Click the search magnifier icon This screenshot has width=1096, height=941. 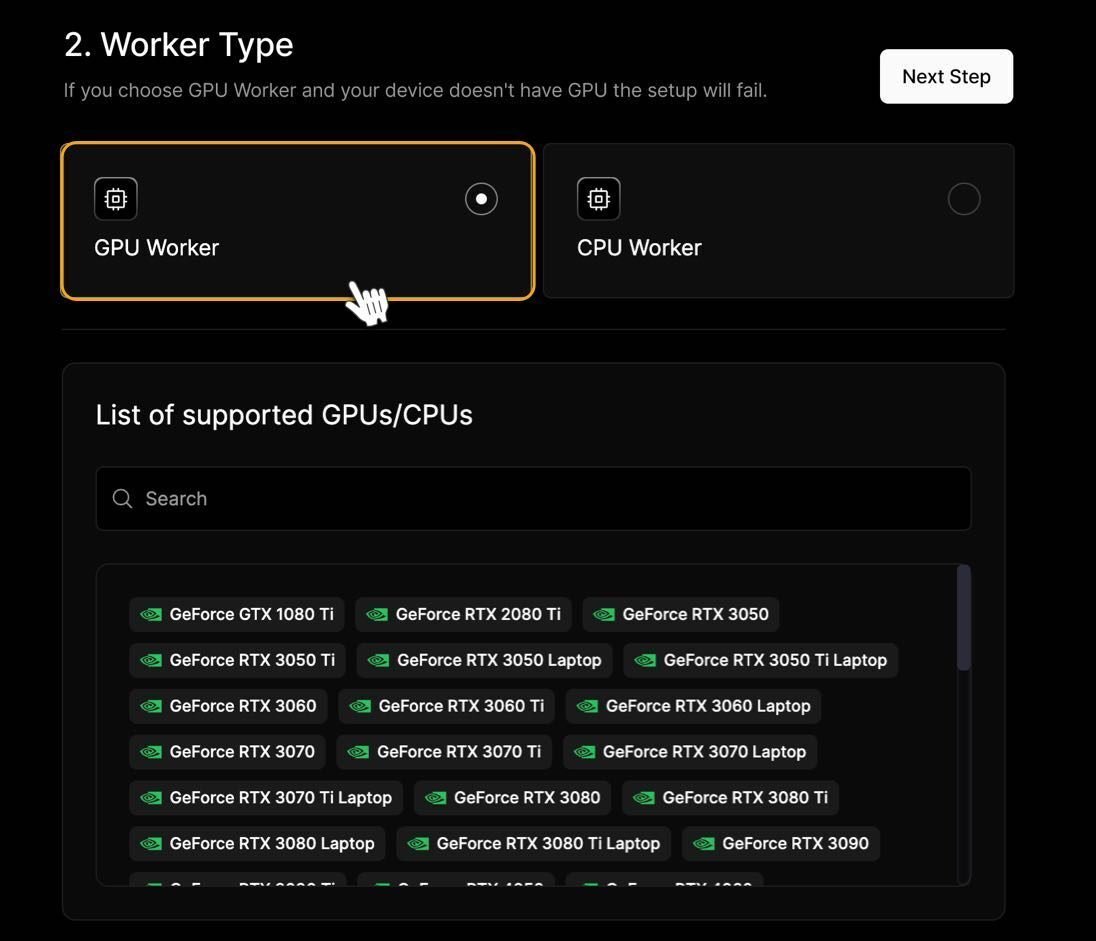click(x=122, y=499)
